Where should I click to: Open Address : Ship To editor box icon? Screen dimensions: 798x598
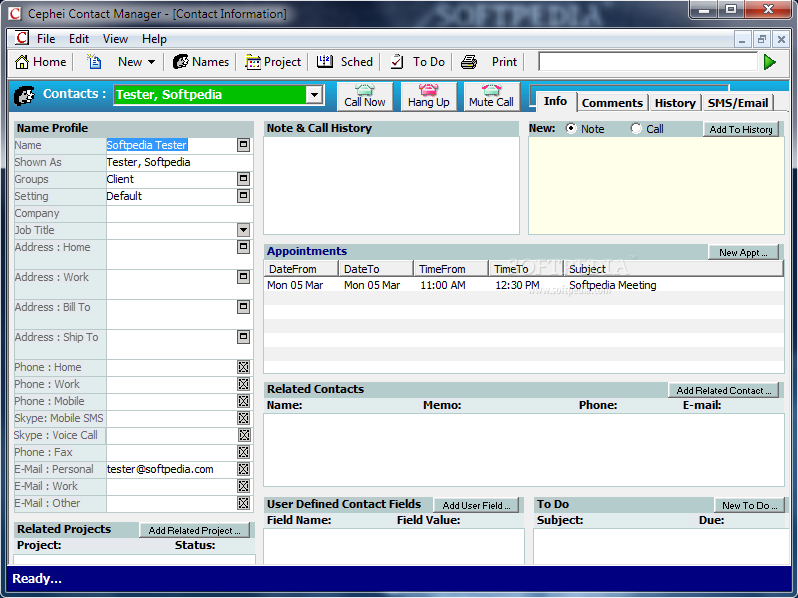(x=244, y=336)
